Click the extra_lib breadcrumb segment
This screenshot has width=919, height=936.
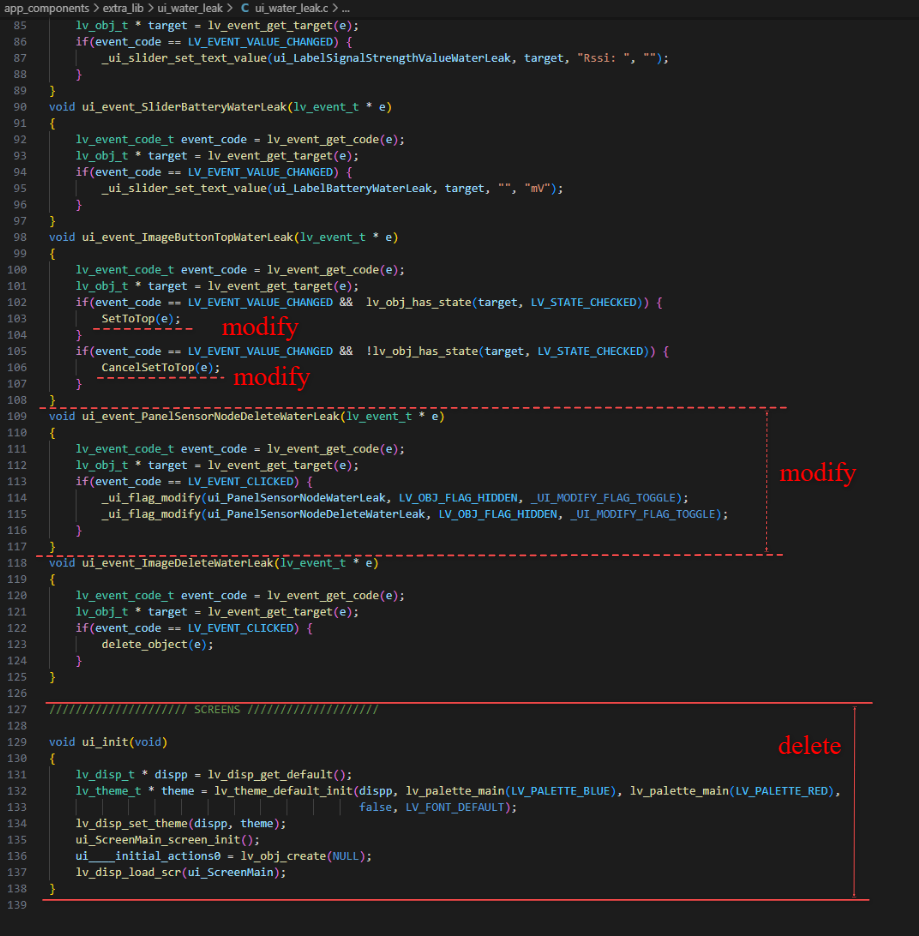click(x=123, y=8)
